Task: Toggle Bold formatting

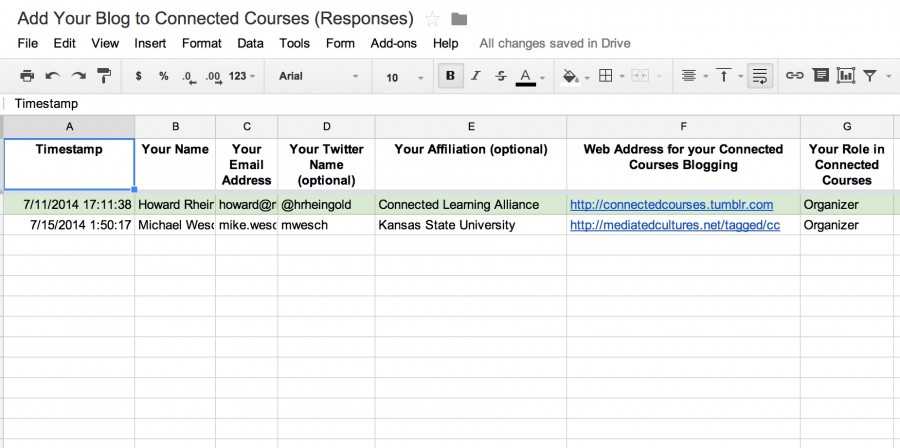Action: [450, 76]
